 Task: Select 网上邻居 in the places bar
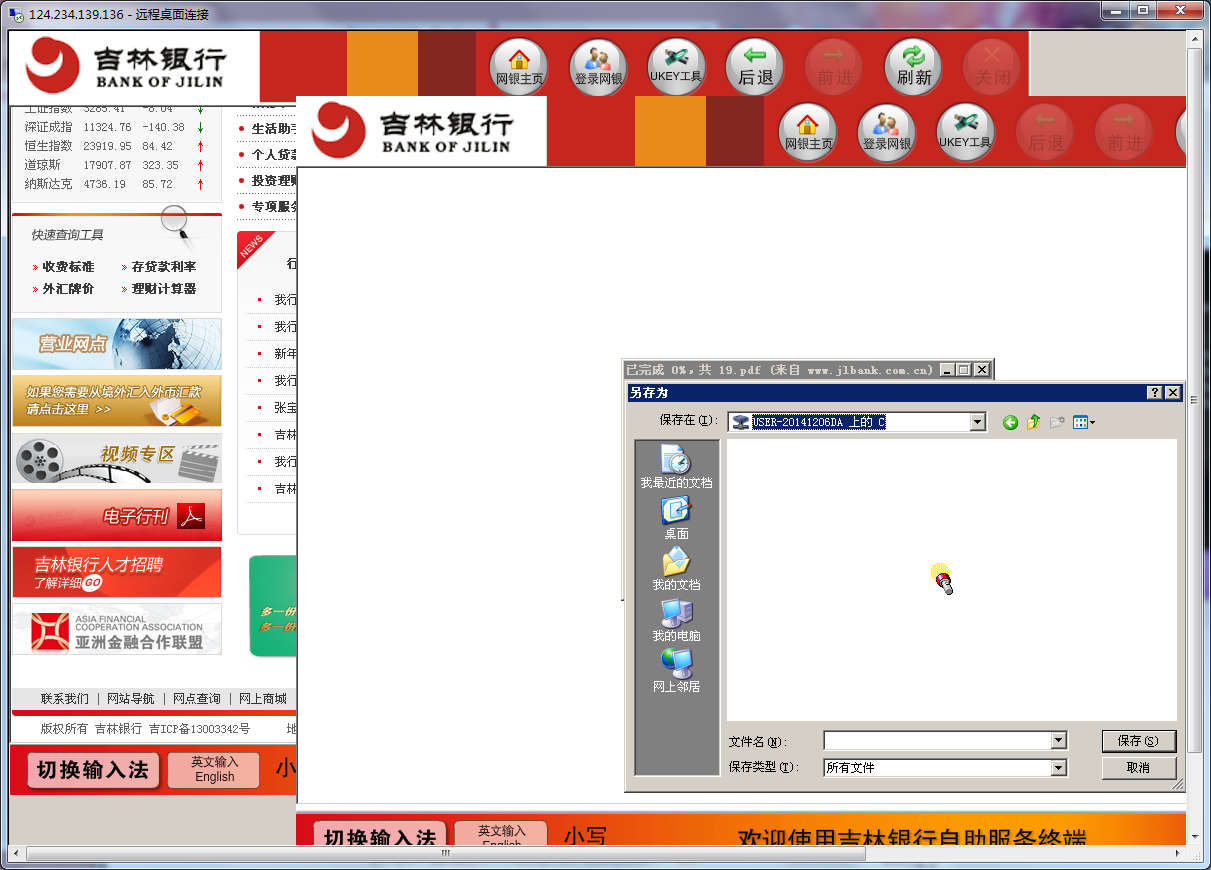(x=677, y=671)
